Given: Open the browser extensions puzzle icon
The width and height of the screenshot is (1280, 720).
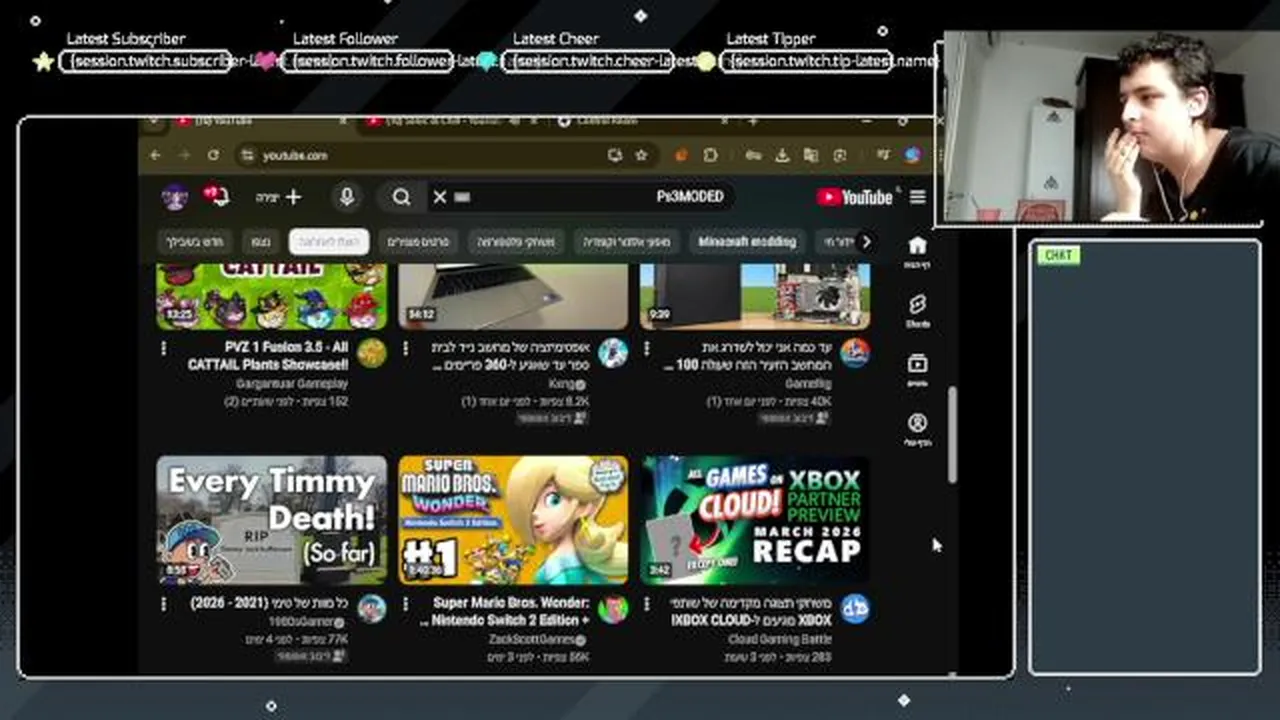Looking at the screenshot, I should click(x=710, y=155).
